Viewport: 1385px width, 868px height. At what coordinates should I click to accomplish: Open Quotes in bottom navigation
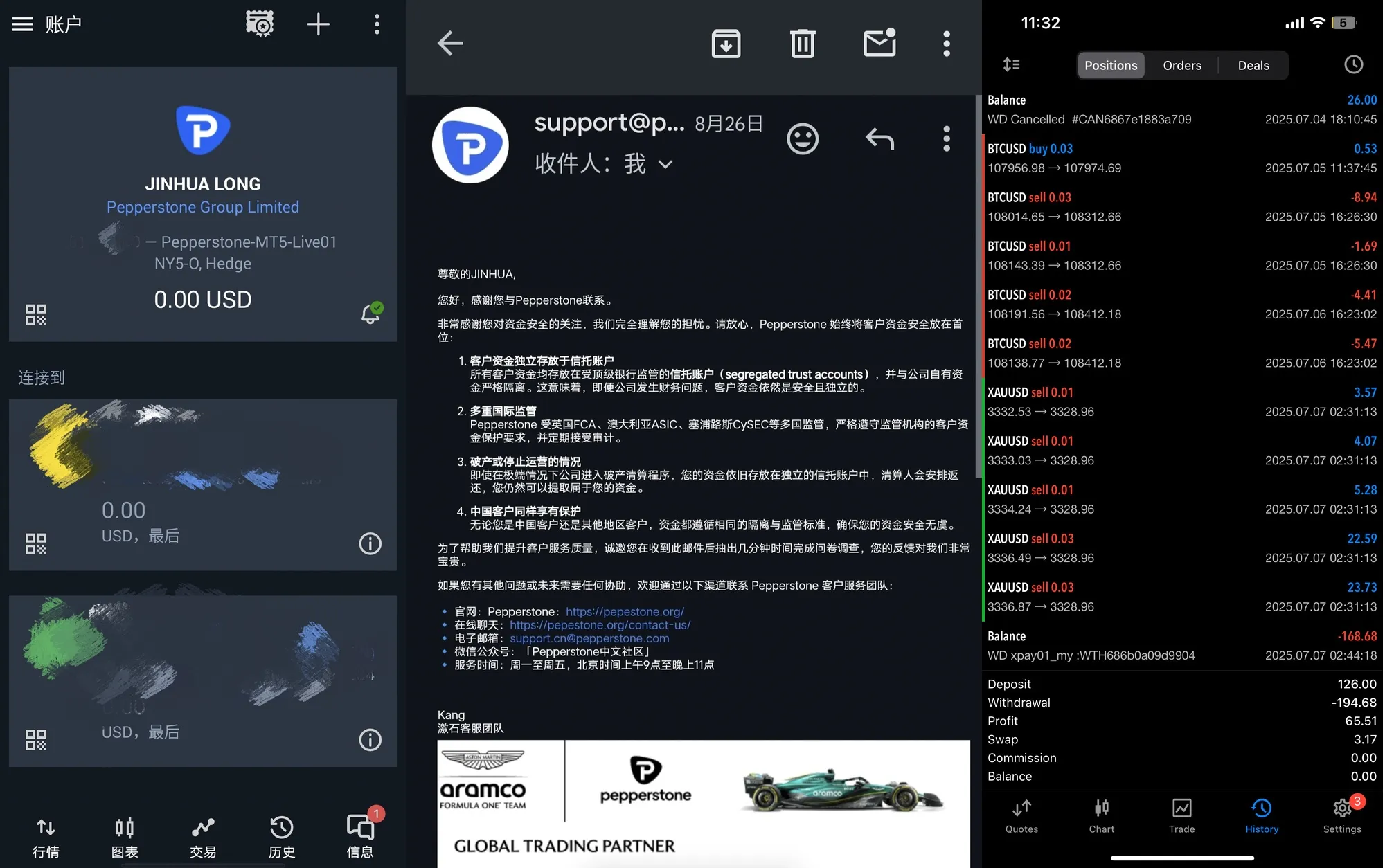1021,817
